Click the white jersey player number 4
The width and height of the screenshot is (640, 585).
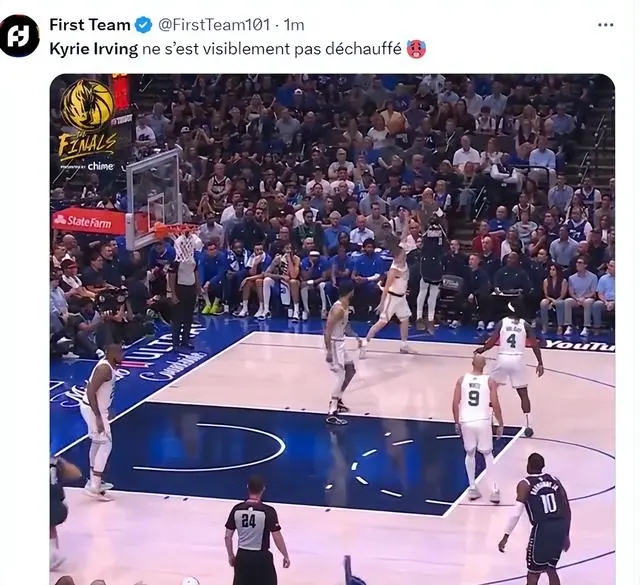[512, 363]
